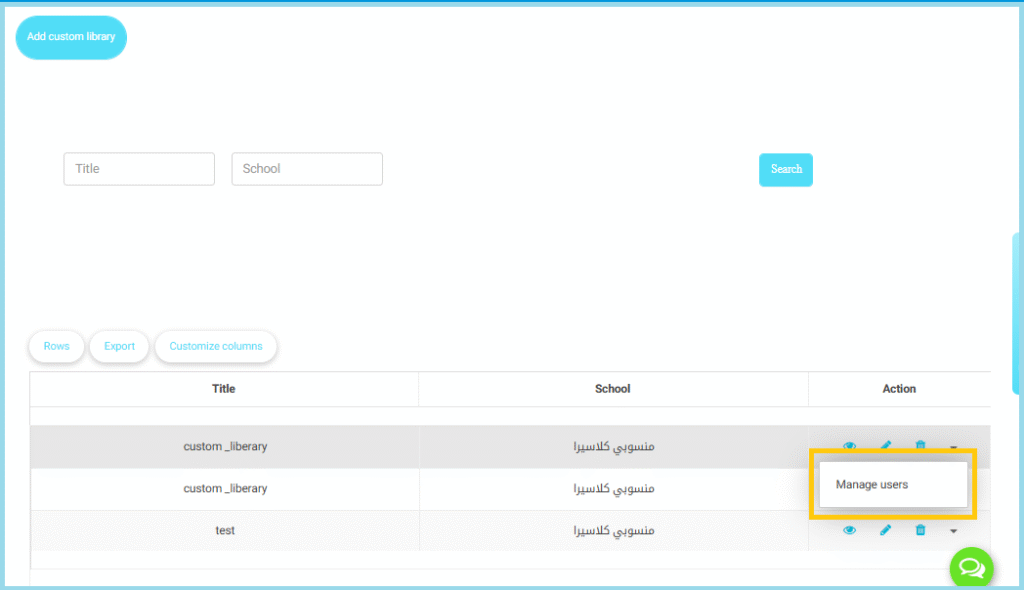The width and height of the screenshot is (1024, 590).
Task: Click the view eye icon in the test row
Action: tap(849, 530)
